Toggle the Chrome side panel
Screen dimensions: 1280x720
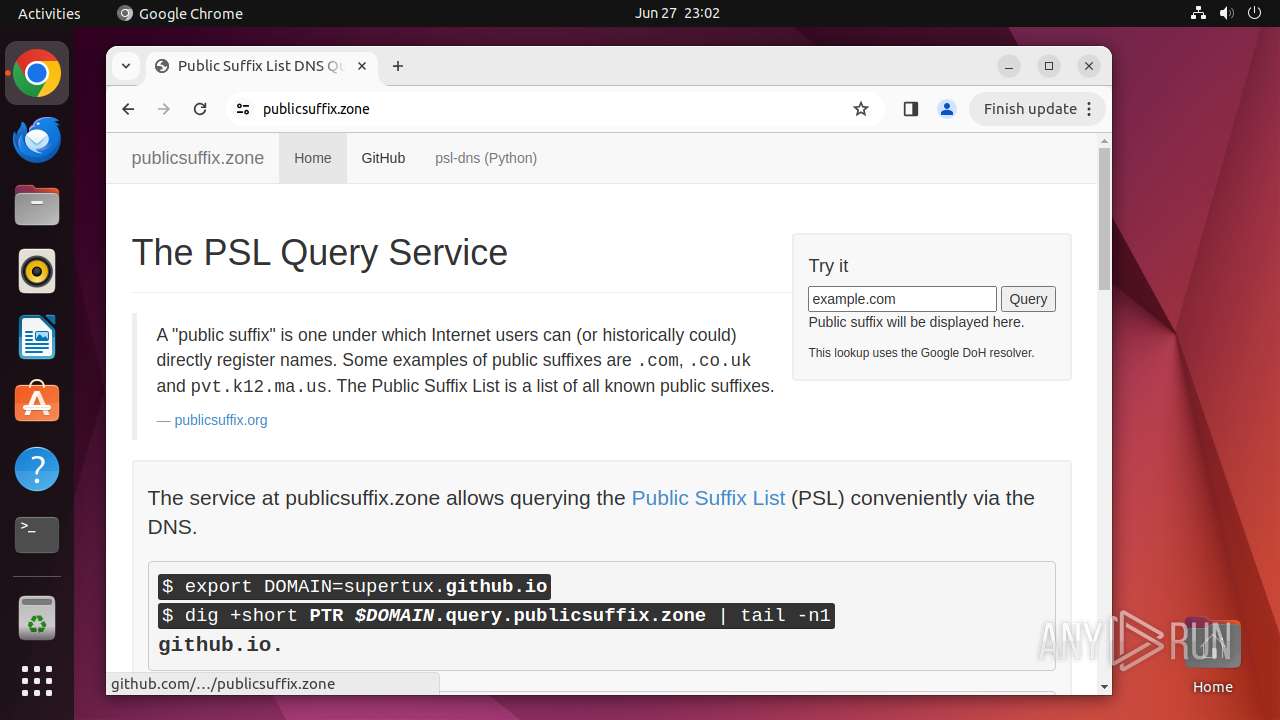[910, 109]
